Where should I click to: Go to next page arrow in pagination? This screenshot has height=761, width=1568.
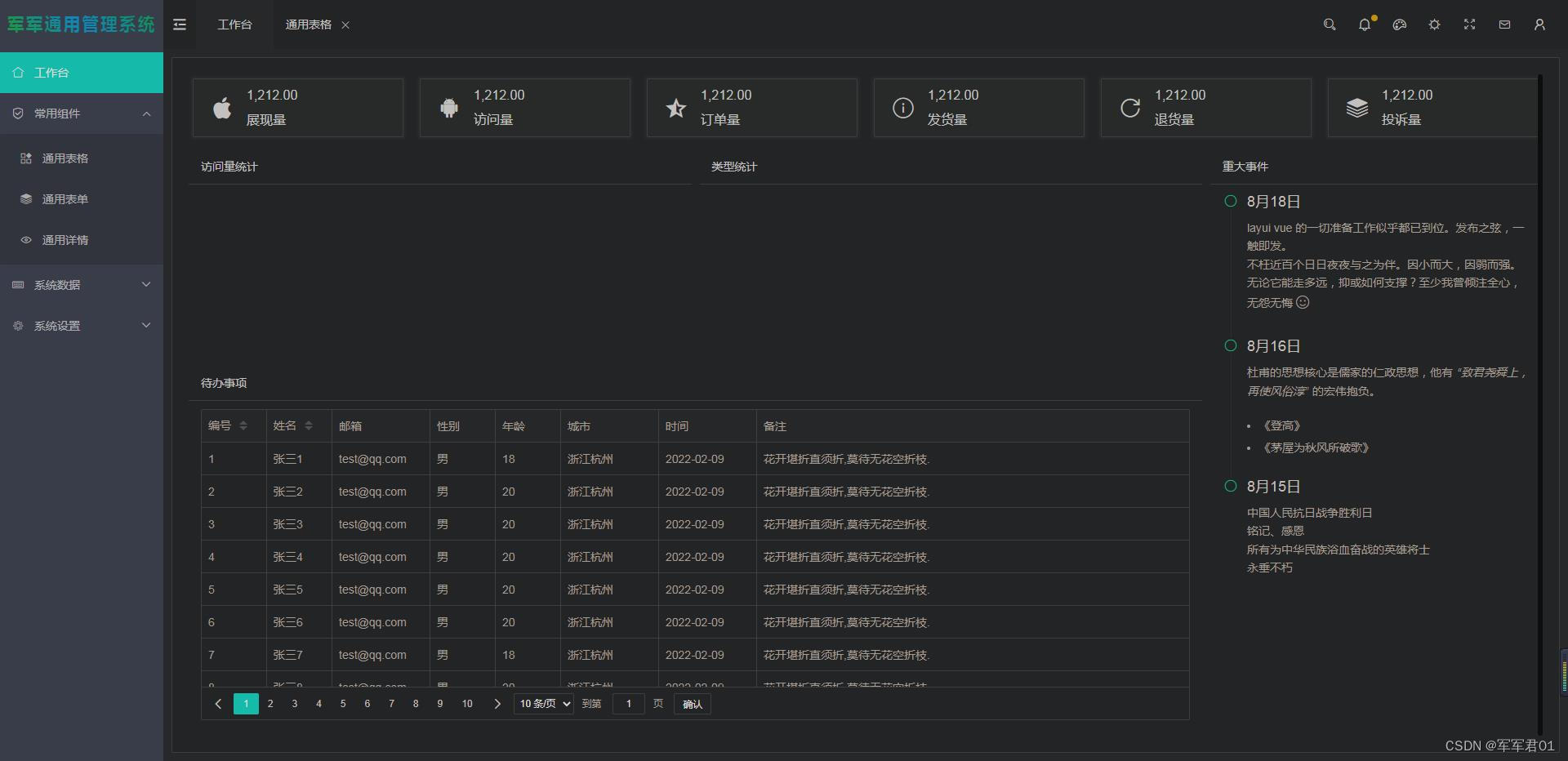(x=497, y=704)
